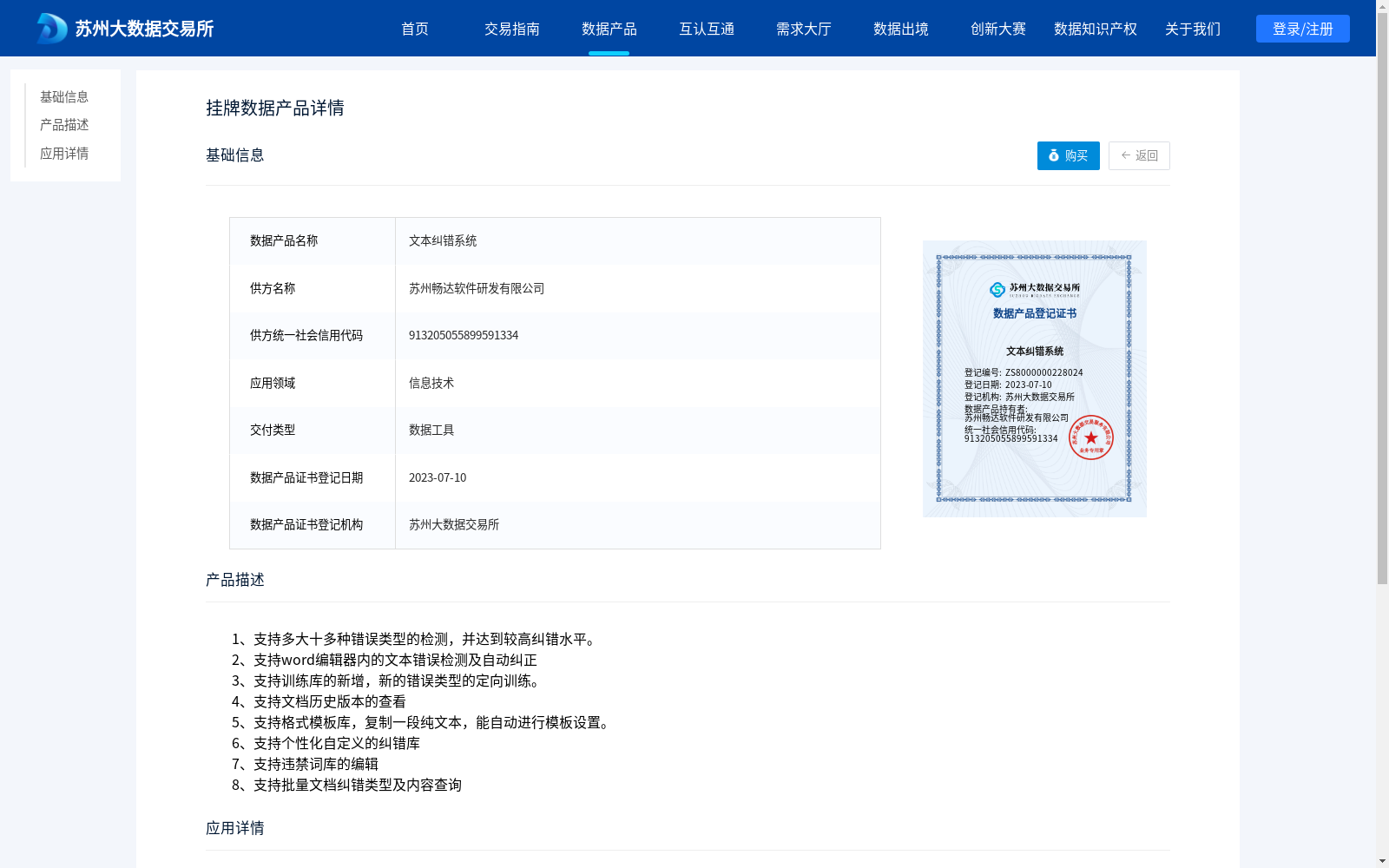Jump to 应用详情 in the sidebar
1389x868 pixels.
[64, 154]
